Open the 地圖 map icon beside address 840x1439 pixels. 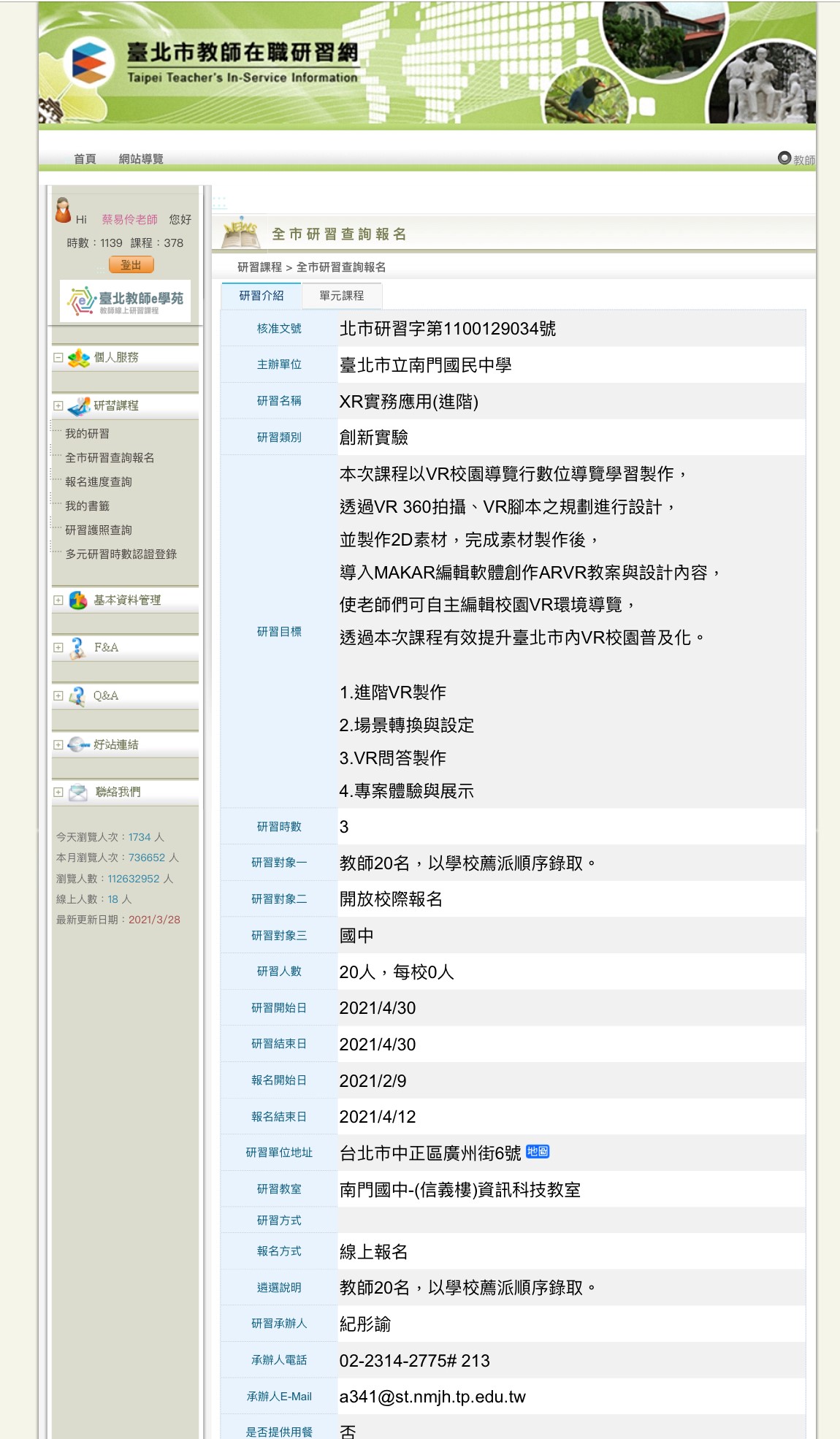click(x=538, y=1152)
